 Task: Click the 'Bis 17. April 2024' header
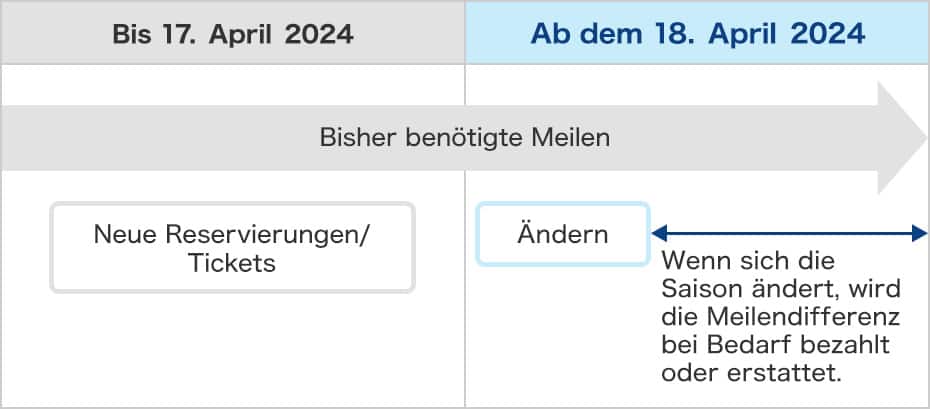tap(232, 33)
